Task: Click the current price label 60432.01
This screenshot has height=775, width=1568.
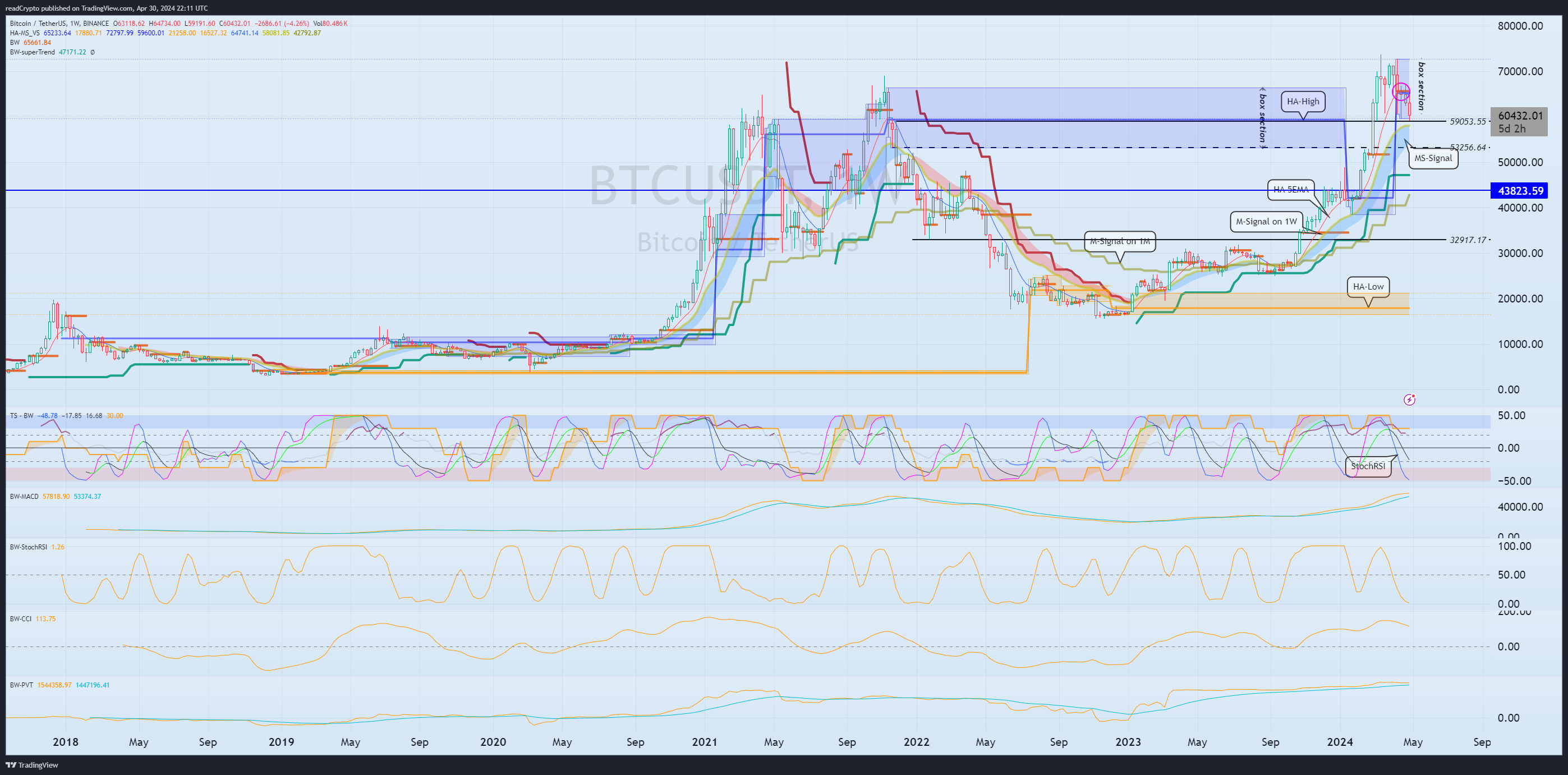Action: click(1520, 116)
